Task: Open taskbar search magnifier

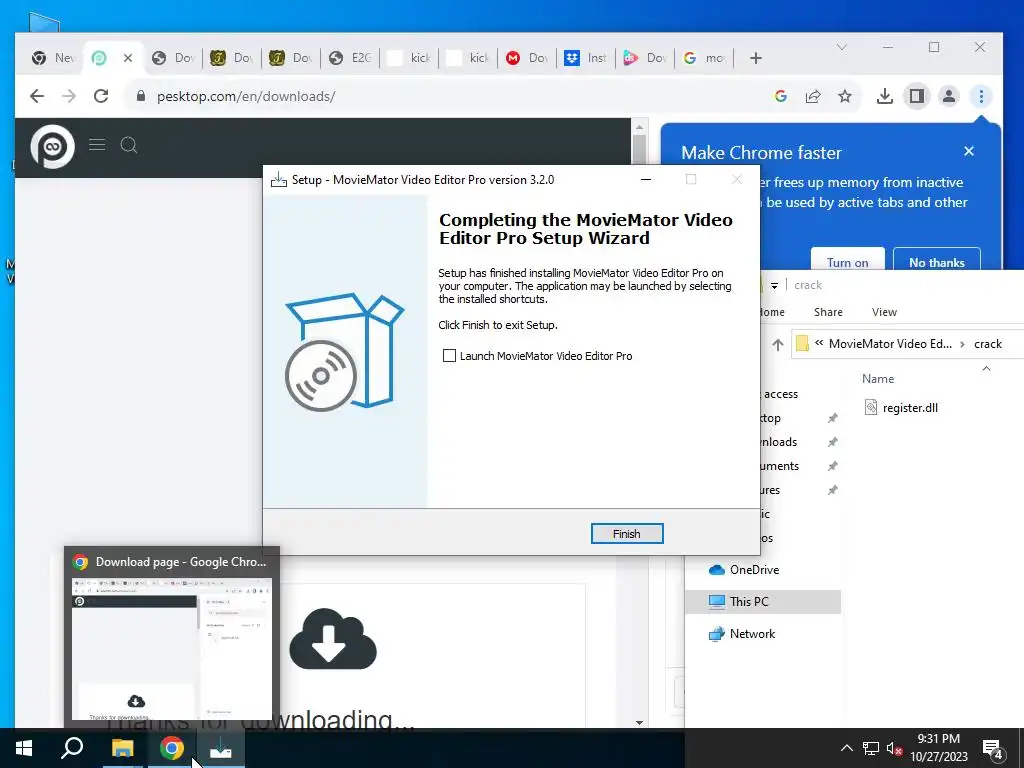Action: point(72,748)
